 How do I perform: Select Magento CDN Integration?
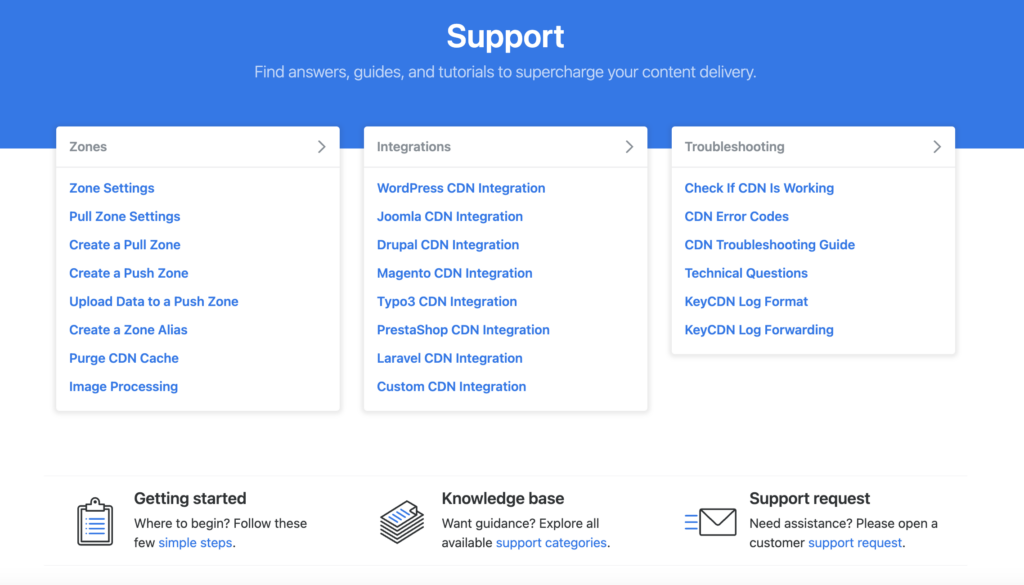pos(454,273)
